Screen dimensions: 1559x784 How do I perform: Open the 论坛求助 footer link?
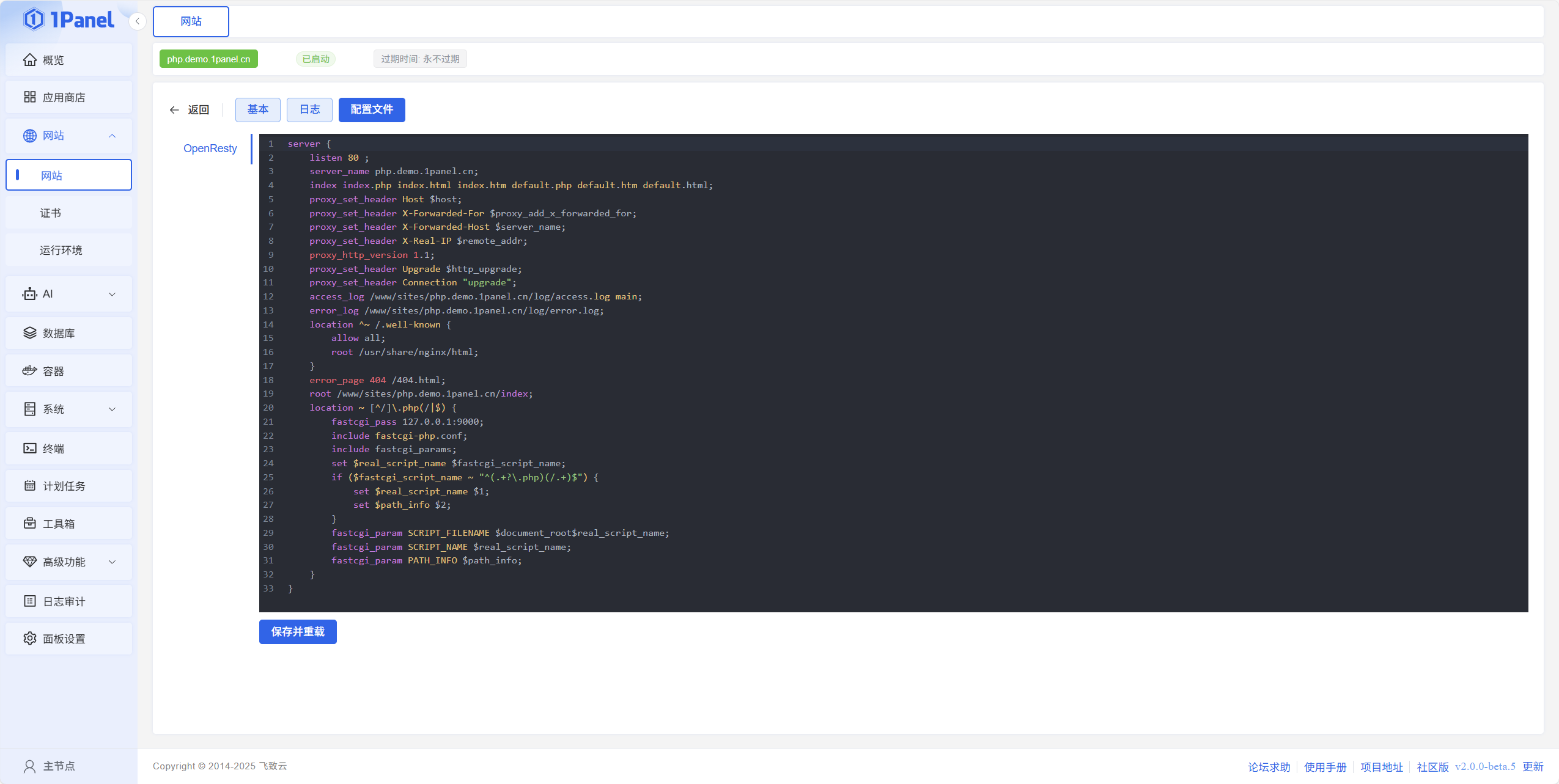[x=1269, y=767]
